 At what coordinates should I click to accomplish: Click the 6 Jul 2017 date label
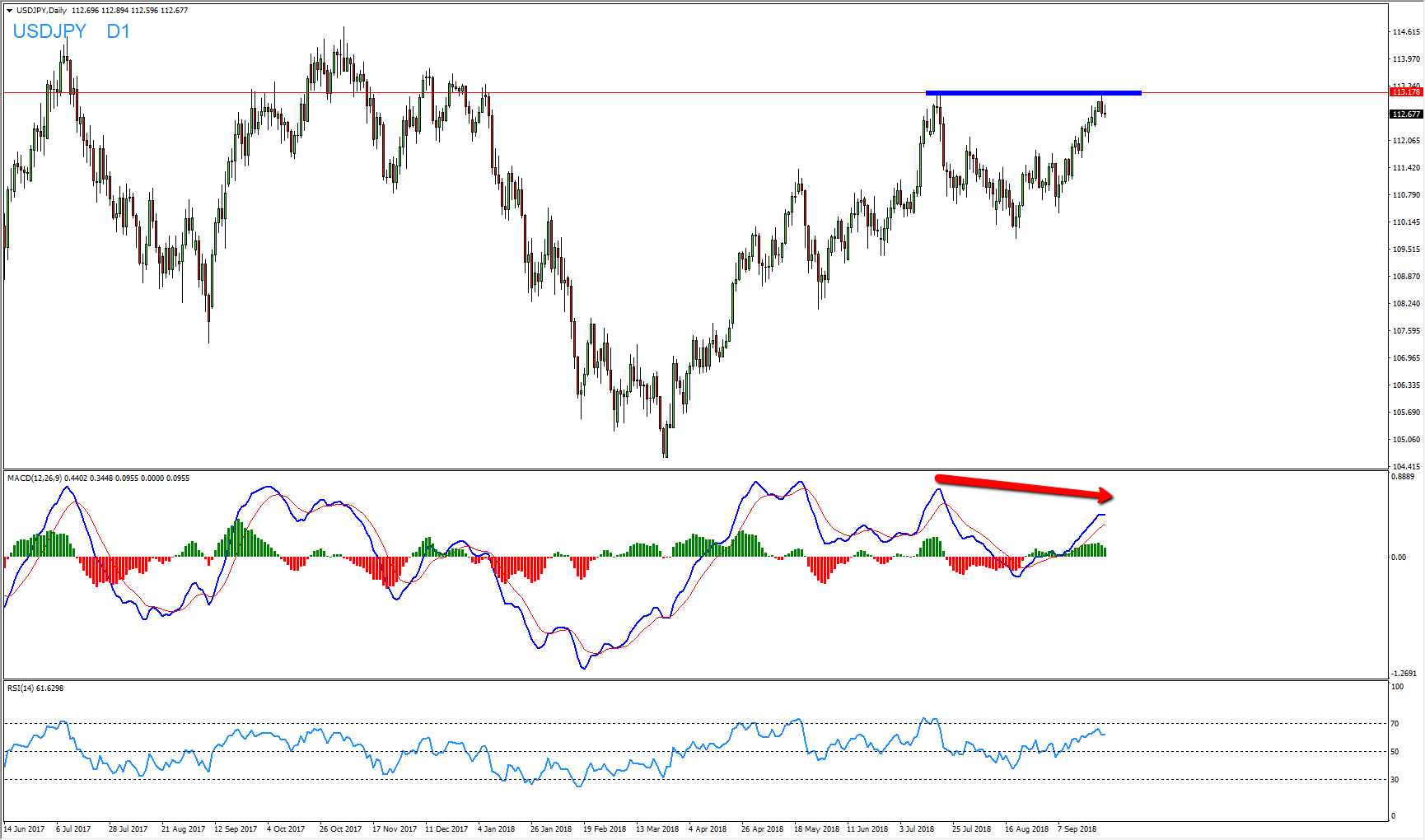click(73, 829)
